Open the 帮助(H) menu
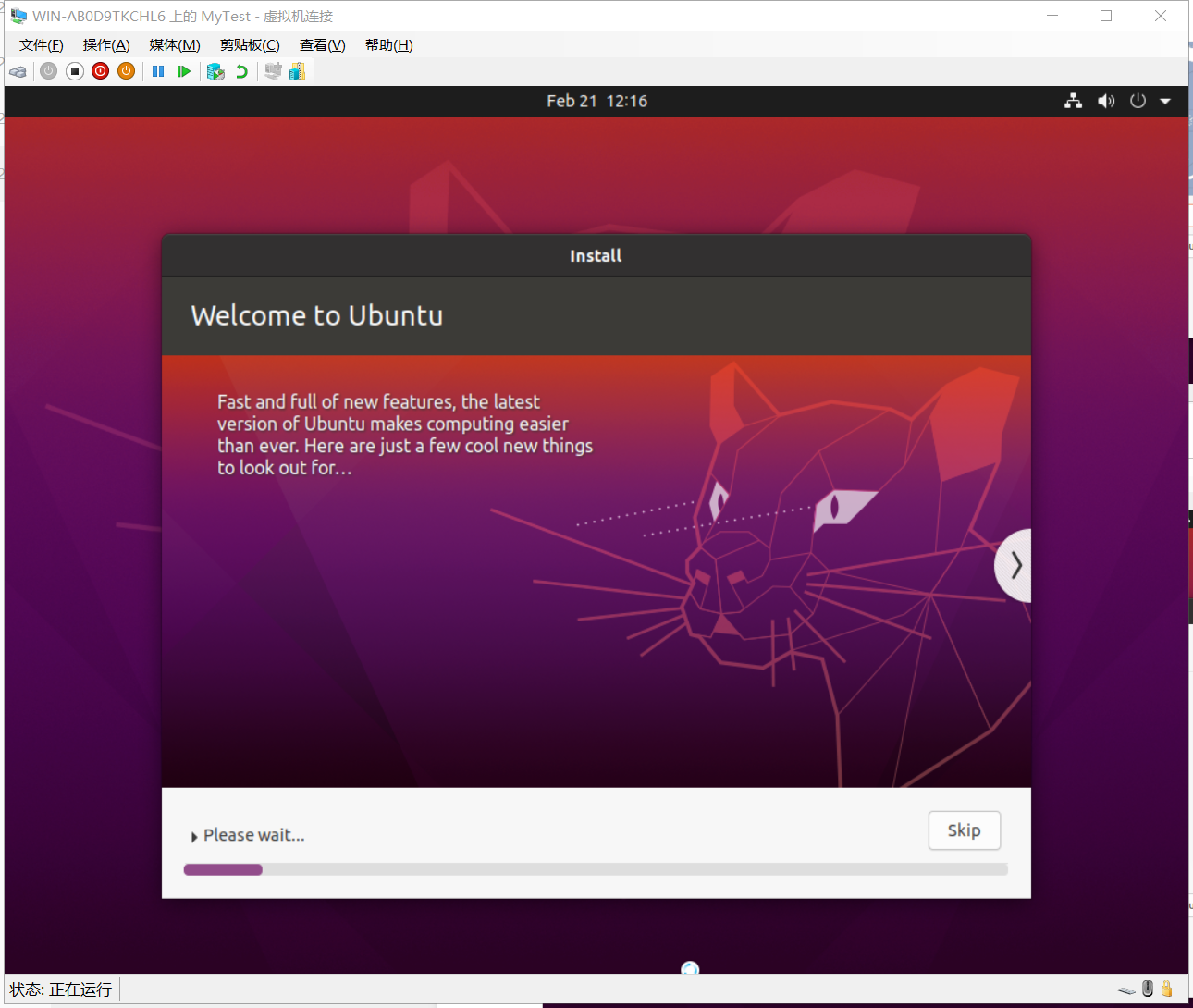Image resolution: width=1193 pixels, height=1008 pixels. [x=388, y=45]
